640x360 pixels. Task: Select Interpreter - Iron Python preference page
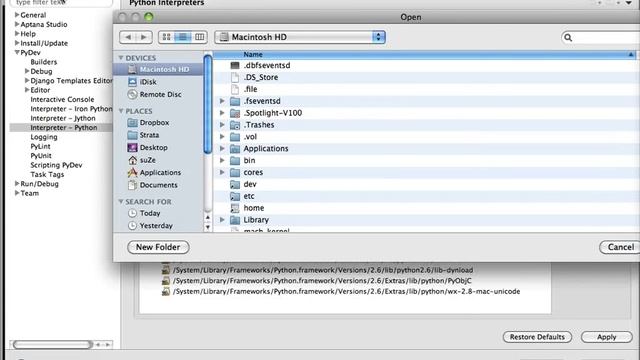tap(71, 109)
